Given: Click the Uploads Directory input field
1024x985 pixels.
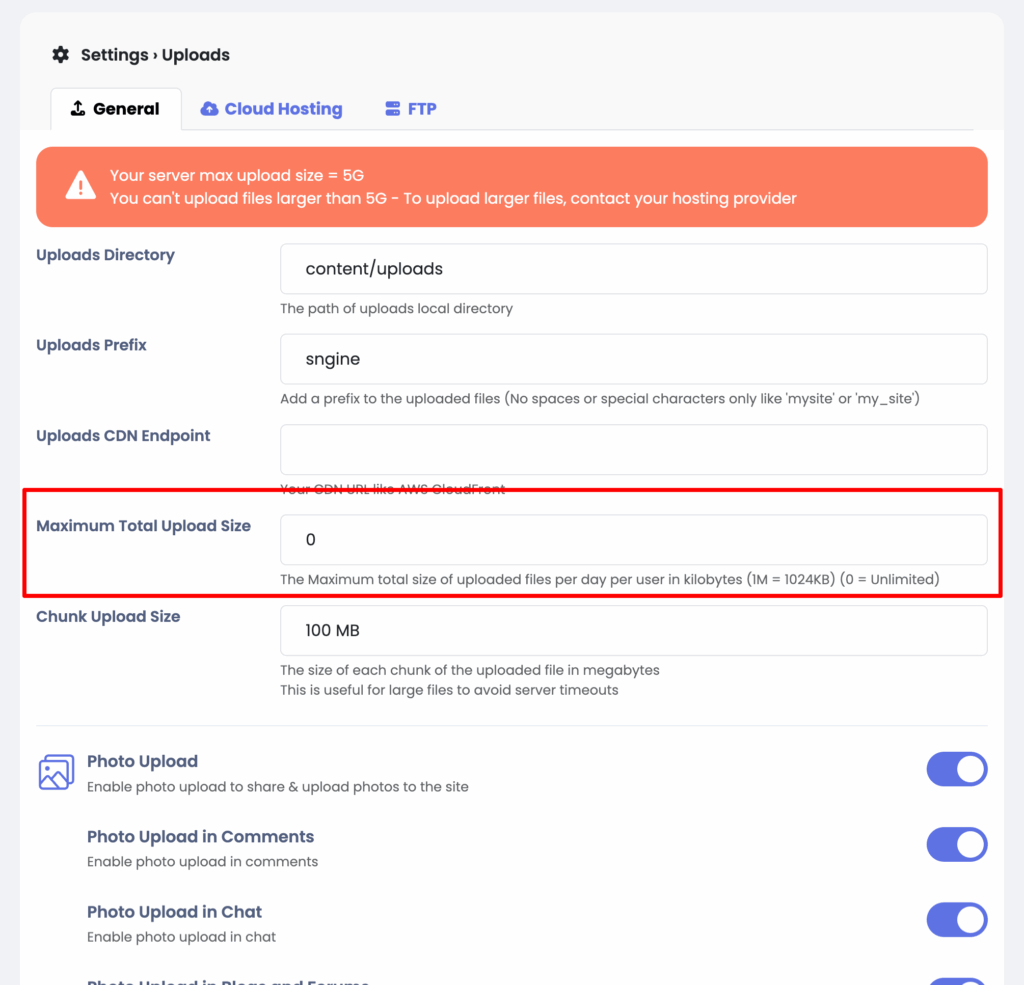Looking at the screenshot, I should 633,269.
